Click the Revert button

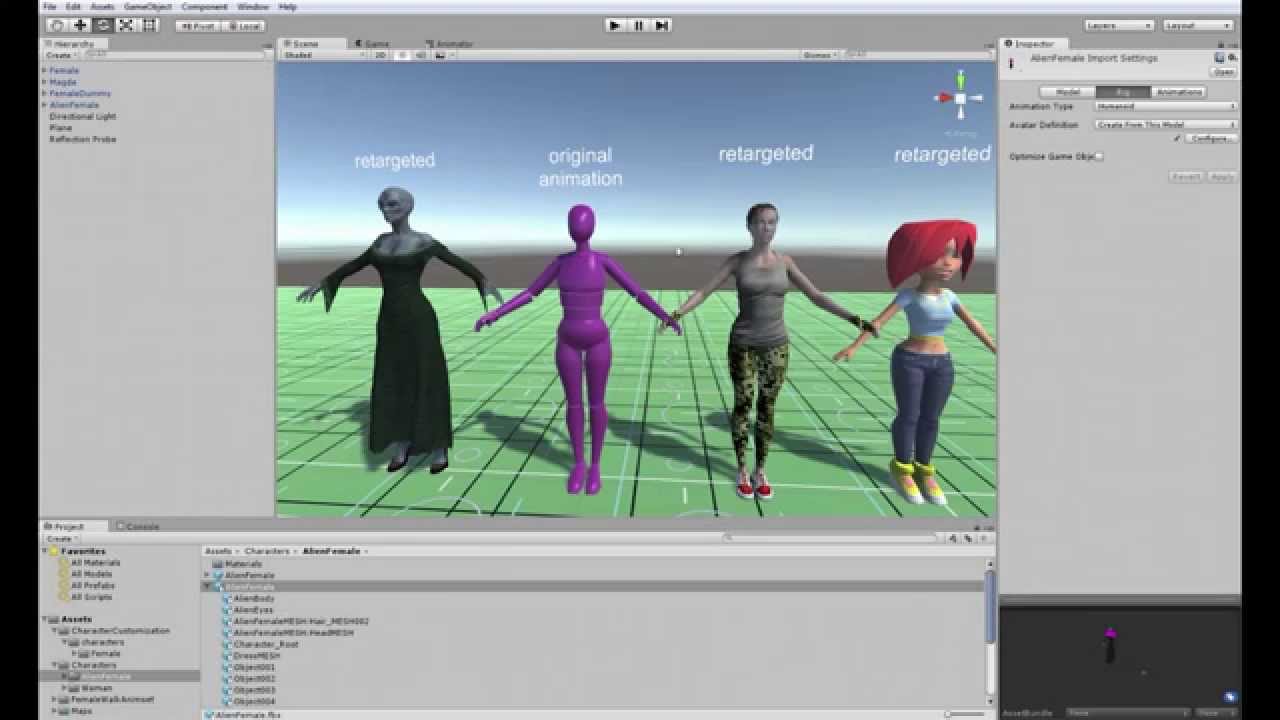(1186, 177)
